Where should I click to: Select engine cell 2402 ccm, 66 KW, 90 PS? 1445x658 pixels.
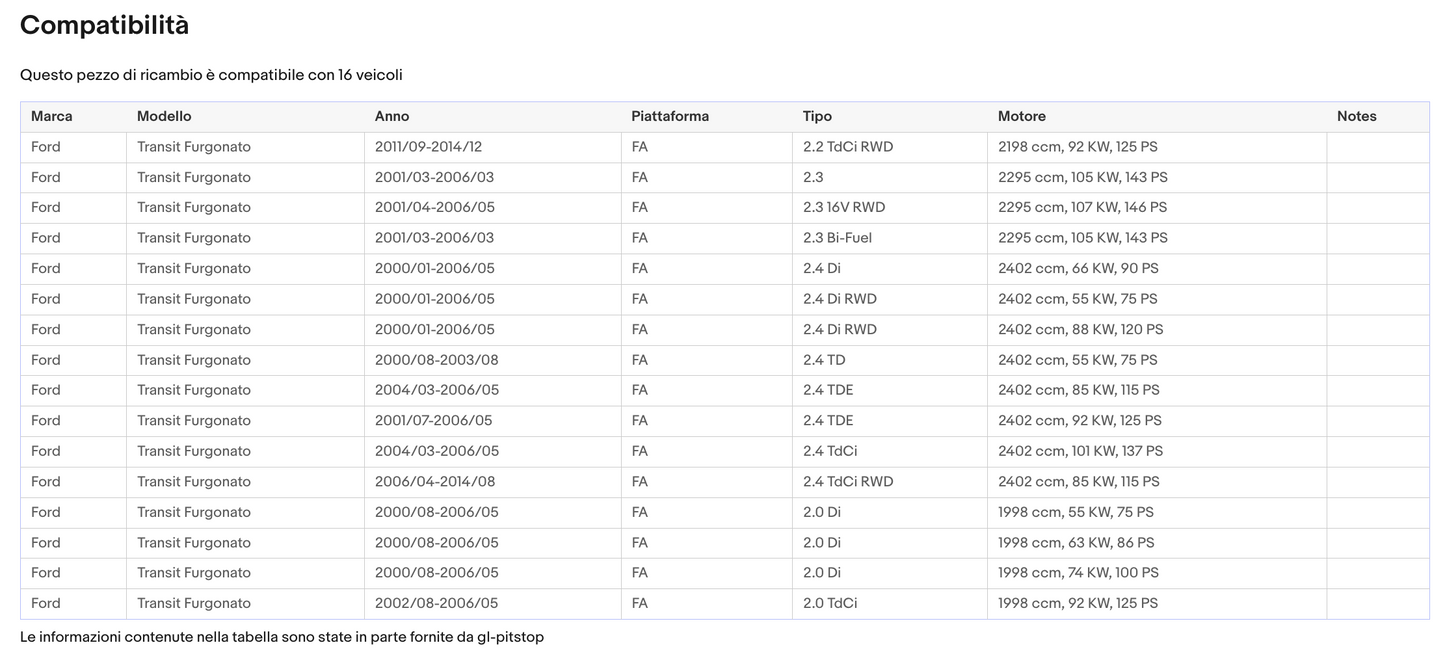1078,269
